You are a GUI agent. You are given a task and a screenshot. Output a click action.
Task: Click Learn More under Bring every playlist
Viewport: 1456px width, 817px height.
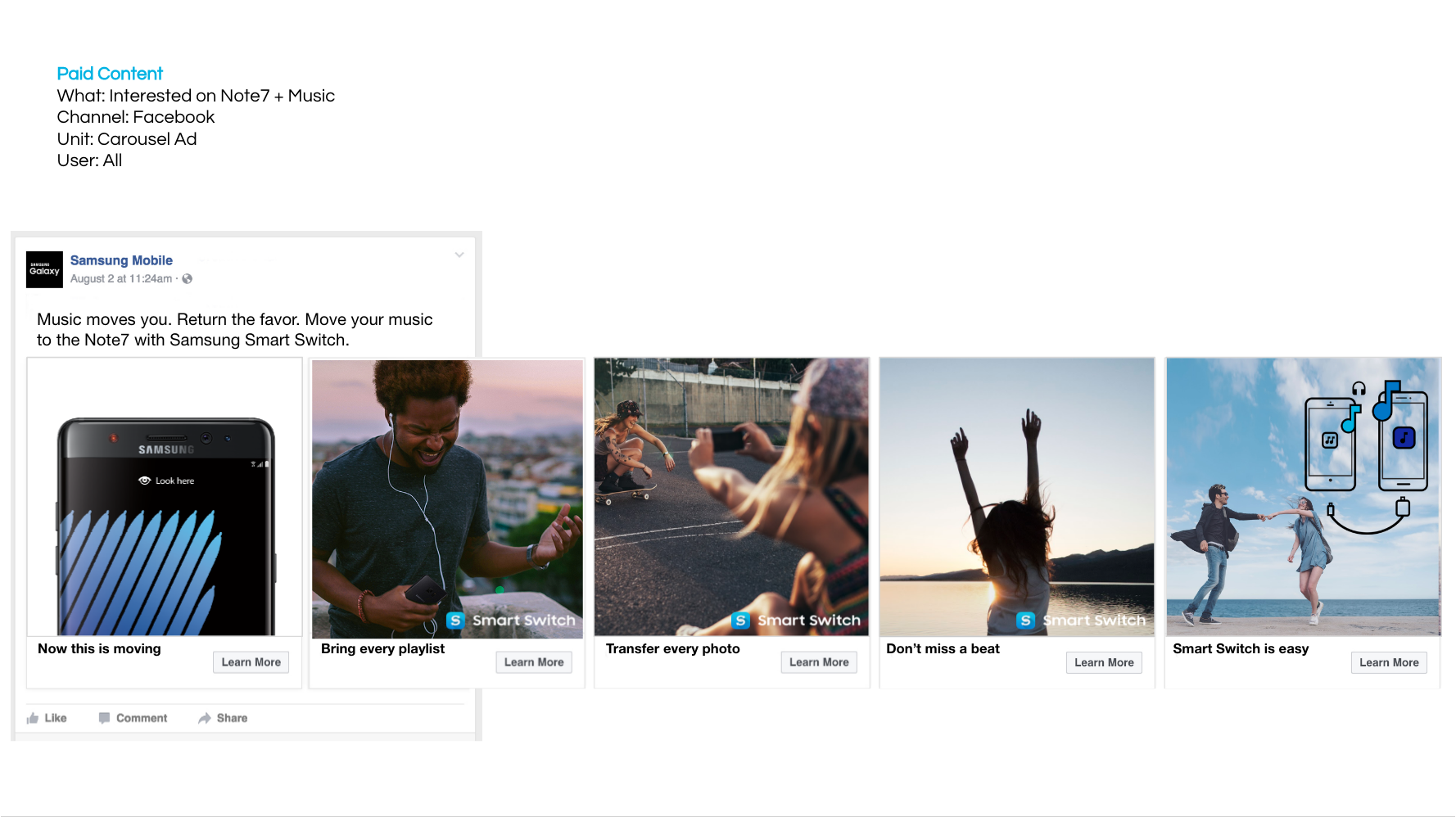534,662
